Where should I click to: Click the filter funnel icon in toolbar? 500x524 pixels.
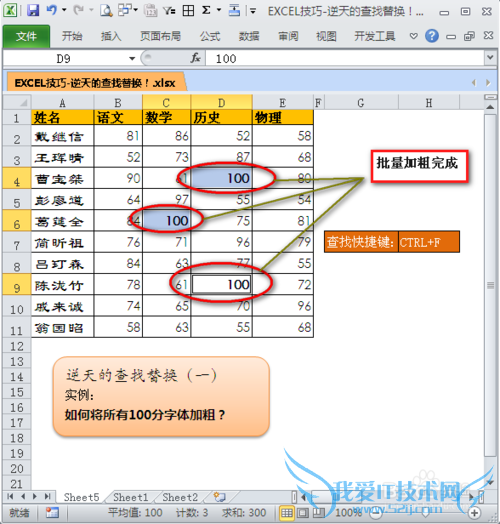click(x=169, y=11)
